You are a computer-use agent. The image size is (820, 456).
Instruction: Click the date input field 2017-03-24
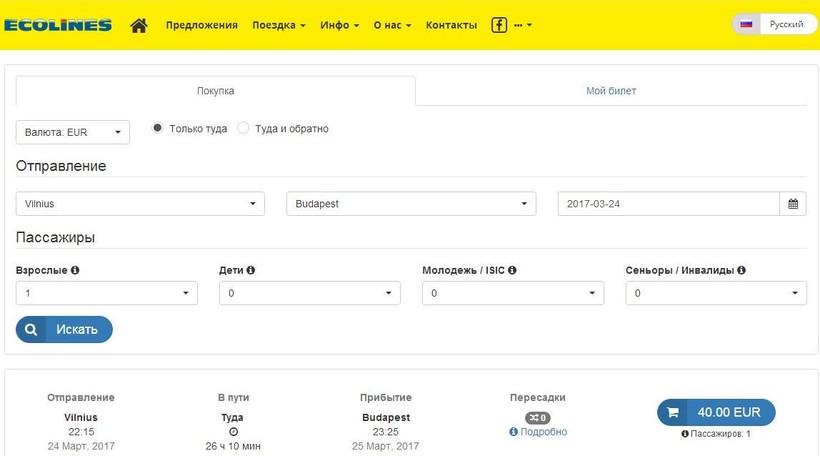click(667, 204)
